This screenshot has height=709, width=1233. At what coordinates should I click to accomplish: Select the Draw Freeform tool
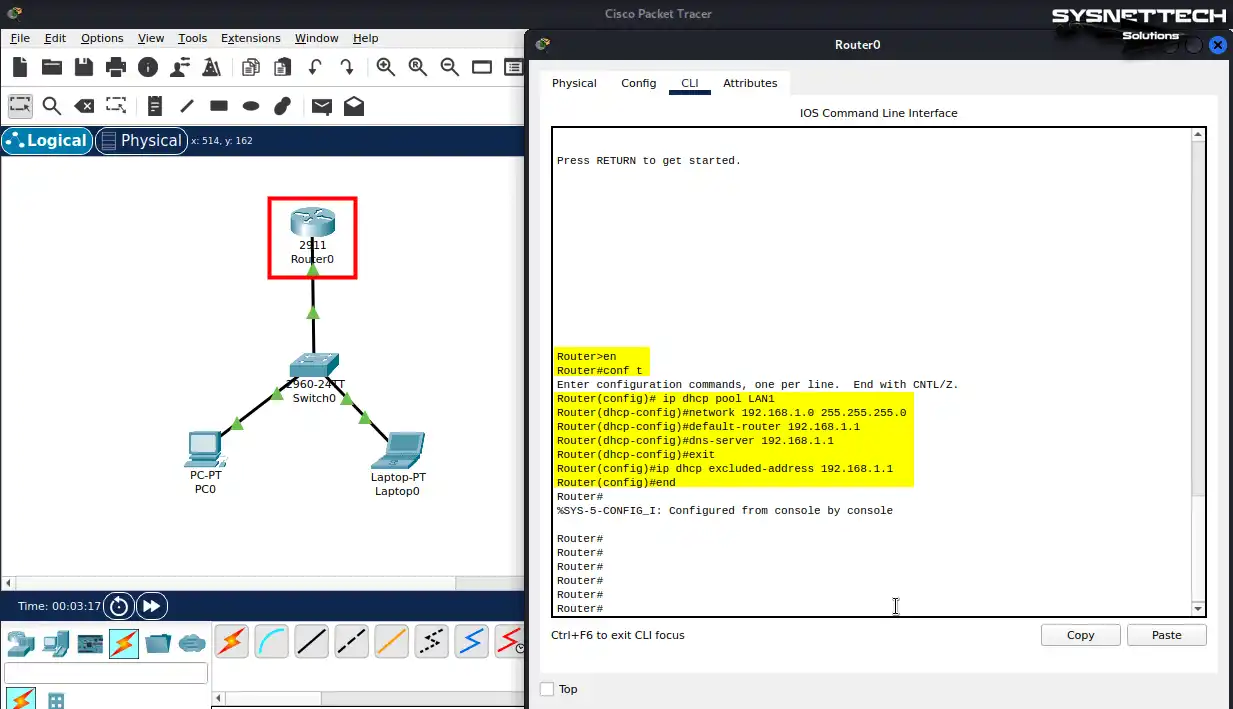pyautogui.click(x=283, y=105)
